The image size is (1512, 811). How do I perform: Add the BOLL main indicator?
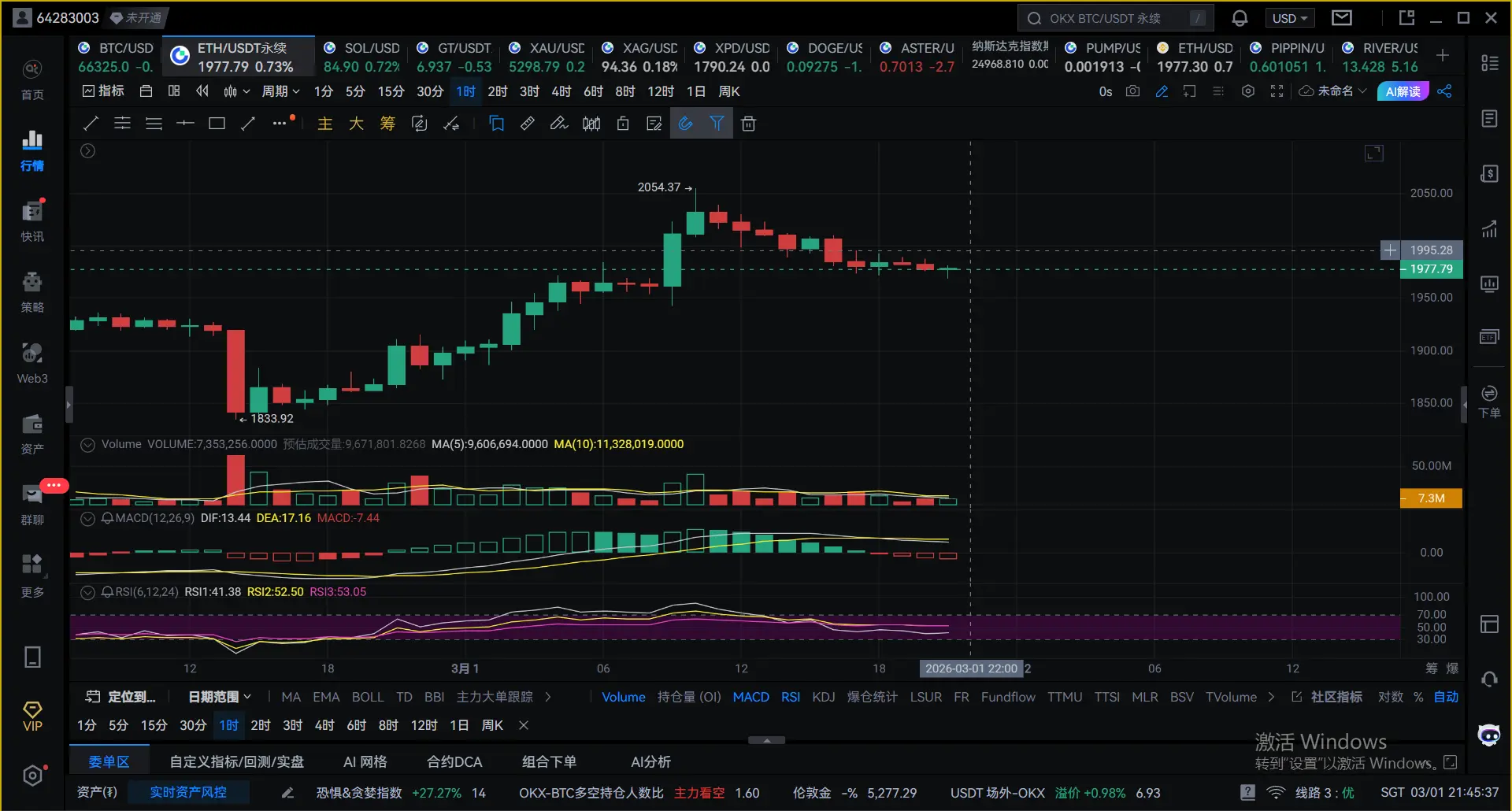[x=368, y=697]
